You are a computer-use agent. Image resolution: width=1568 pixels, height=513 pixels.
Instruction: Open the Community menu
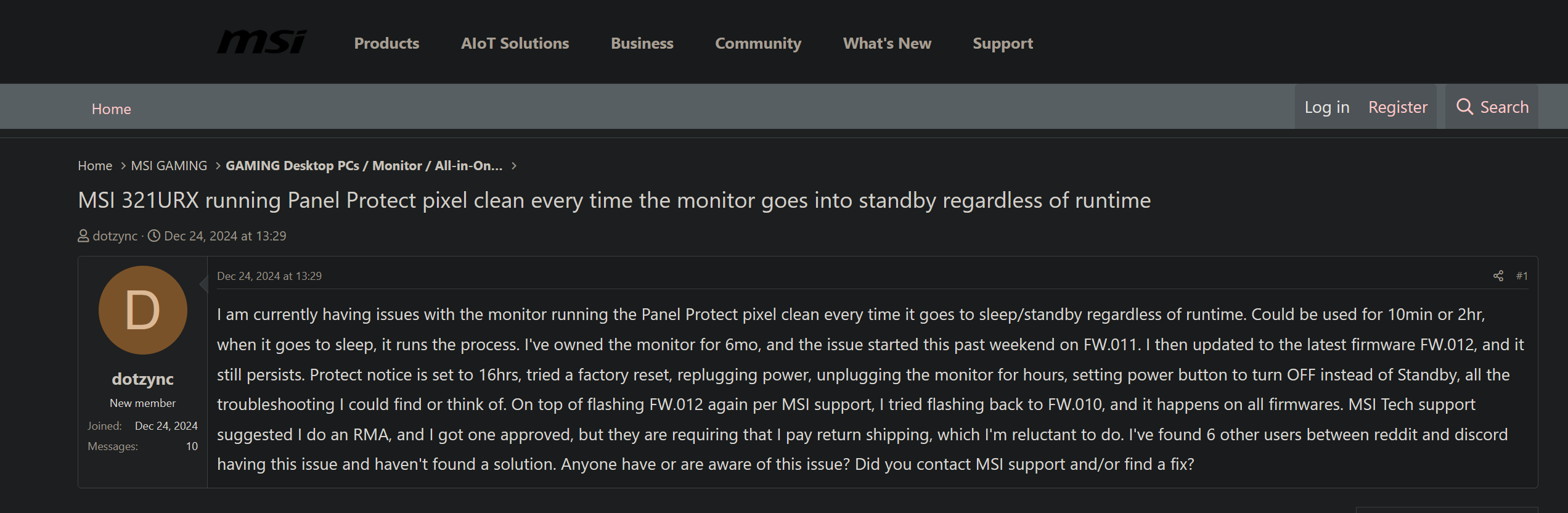click(x=758, y=43)
